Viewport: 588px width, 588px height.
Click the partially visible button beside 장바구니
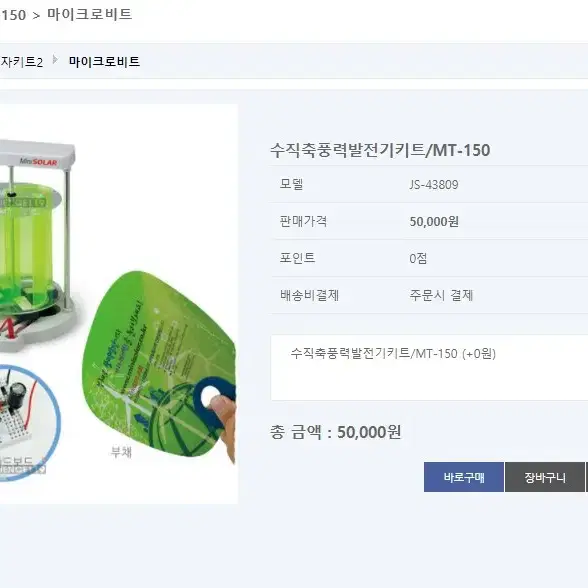pyautogui.click(x=586, y=477)
